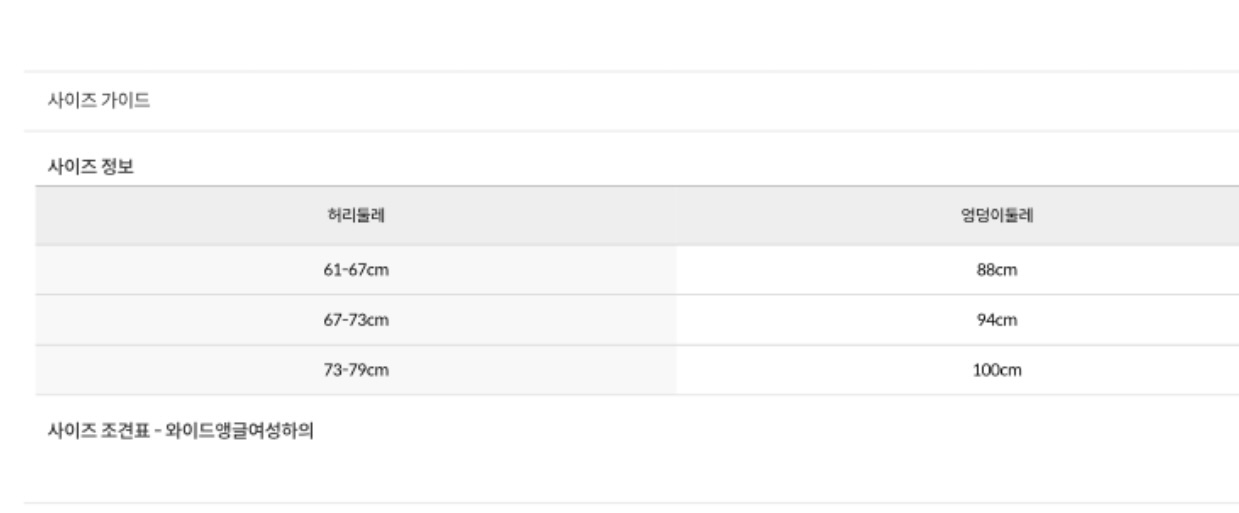Click the 61-67cm waist cell
Viewport: 1239px width, 513px height.
pos(356,270)
